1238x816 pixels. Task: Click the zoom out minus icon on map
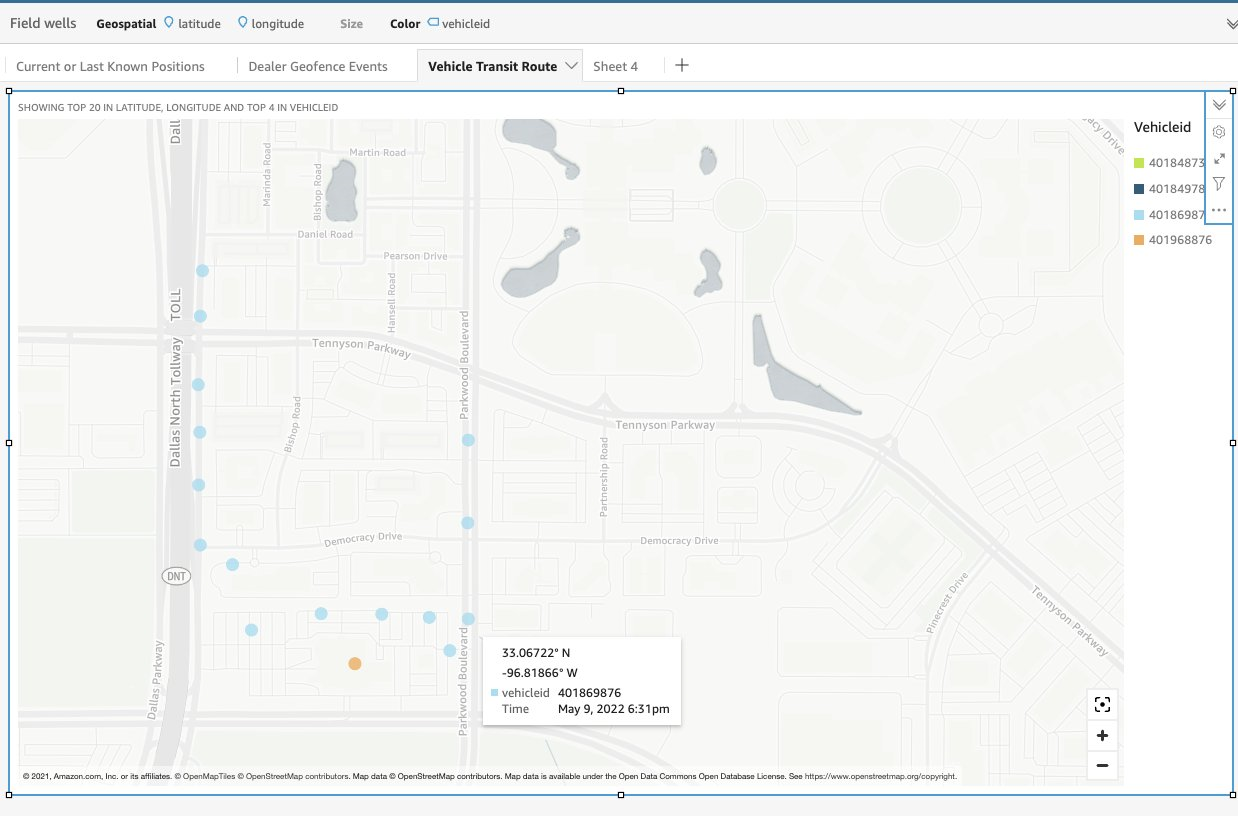tap(1102, 765)
